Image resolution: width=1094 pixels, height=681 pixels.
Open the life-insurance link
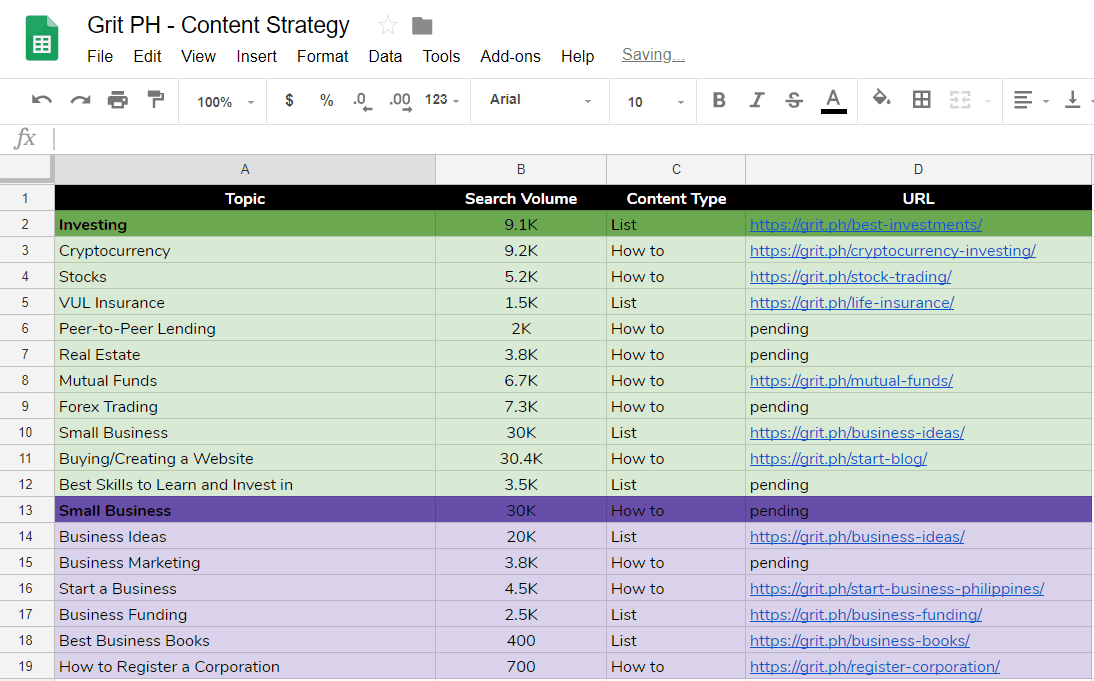852,303
